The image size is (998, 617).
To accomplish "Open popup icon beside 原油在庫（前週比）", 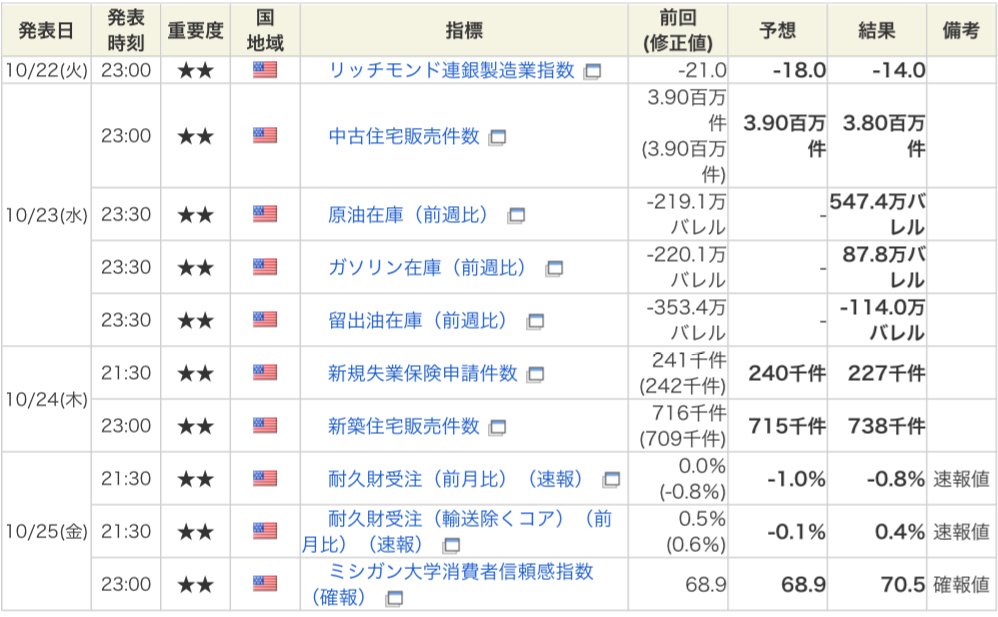I will pyautogui.click(x=516, y=216).
